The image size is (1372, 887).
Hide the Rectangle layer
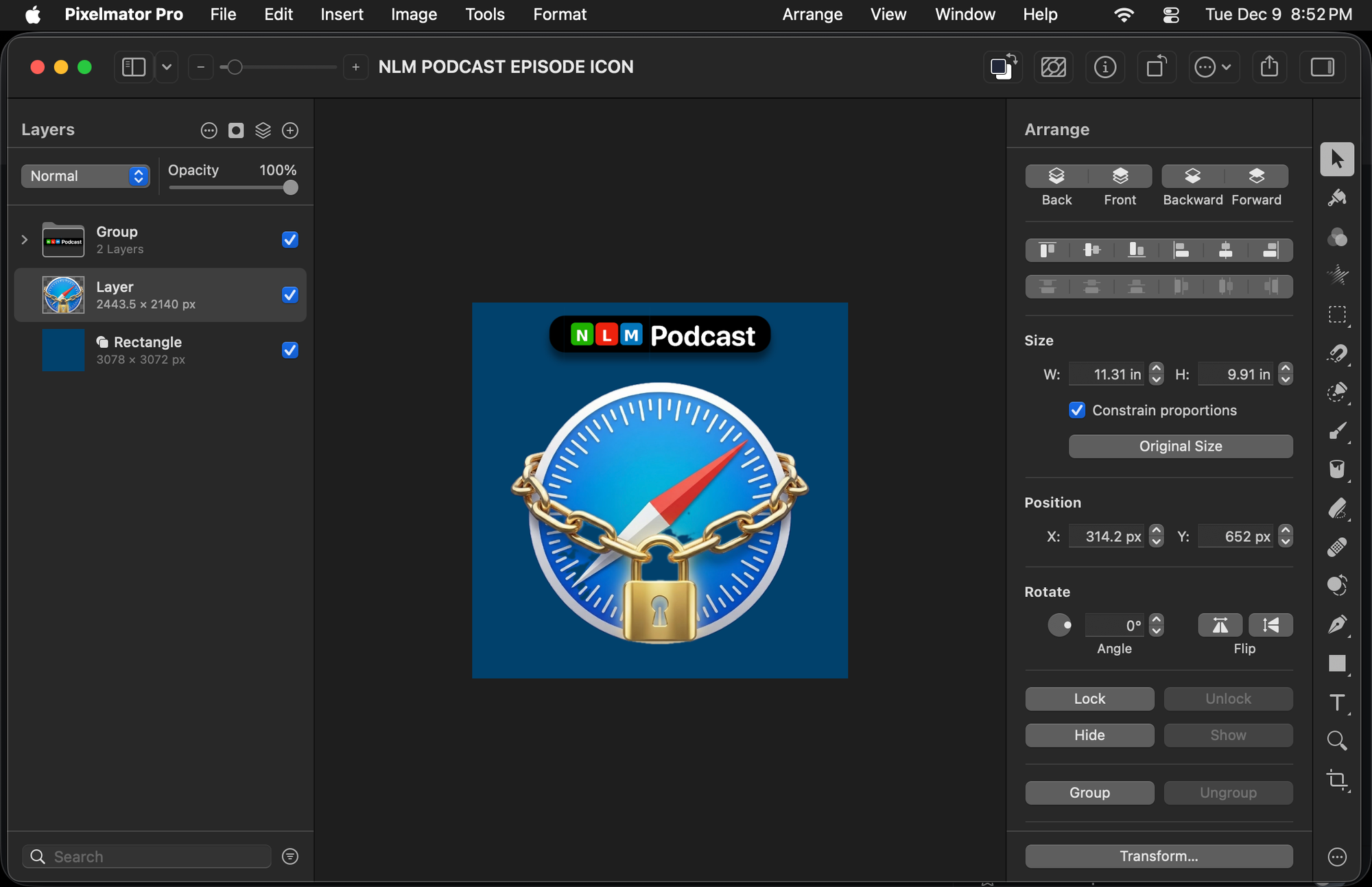tap(289, 350)
